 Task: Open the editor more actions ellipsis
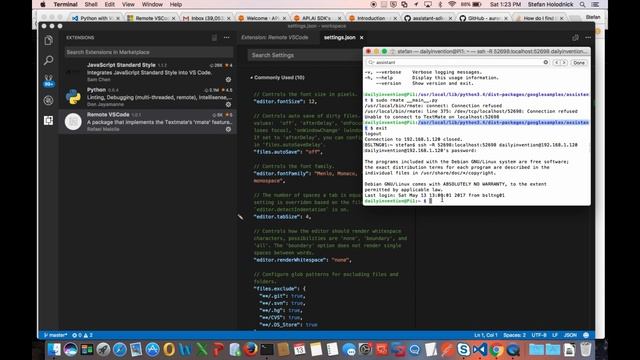(588, 38)
